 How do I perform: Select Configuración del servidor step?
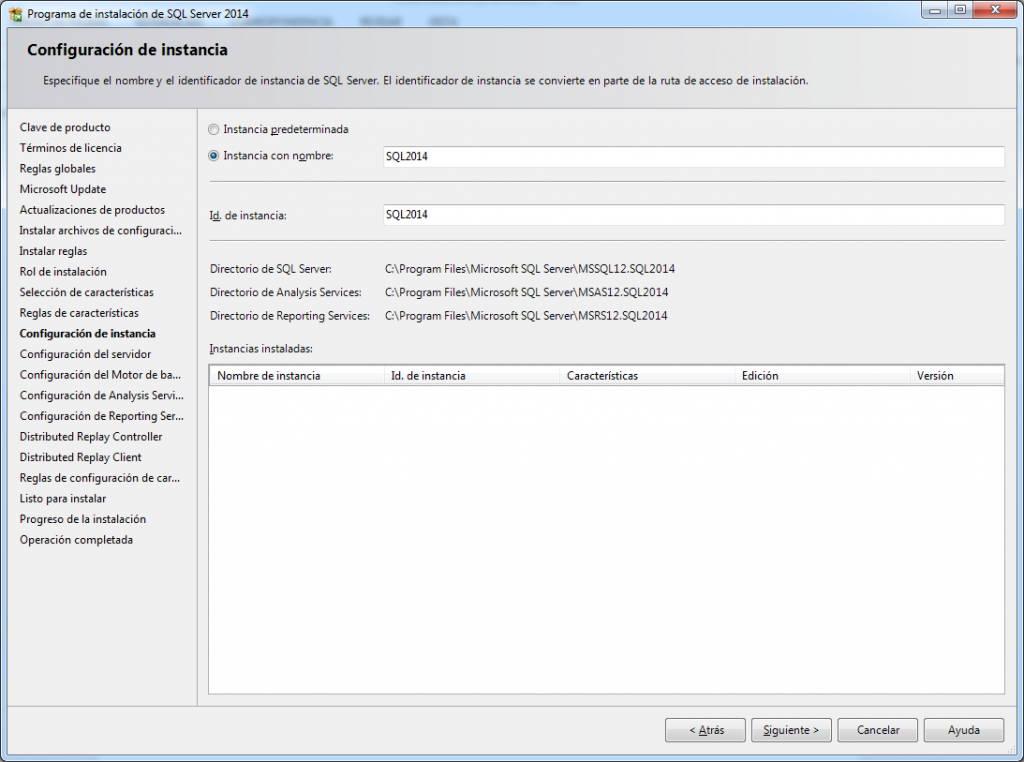(x=85, y=355)
